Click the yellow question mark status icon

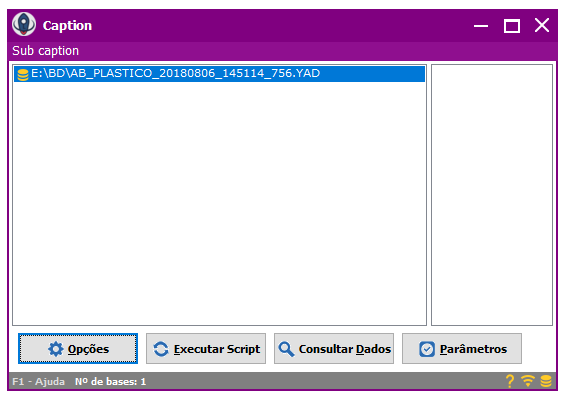pyautogui.click(x=510, y=381)
